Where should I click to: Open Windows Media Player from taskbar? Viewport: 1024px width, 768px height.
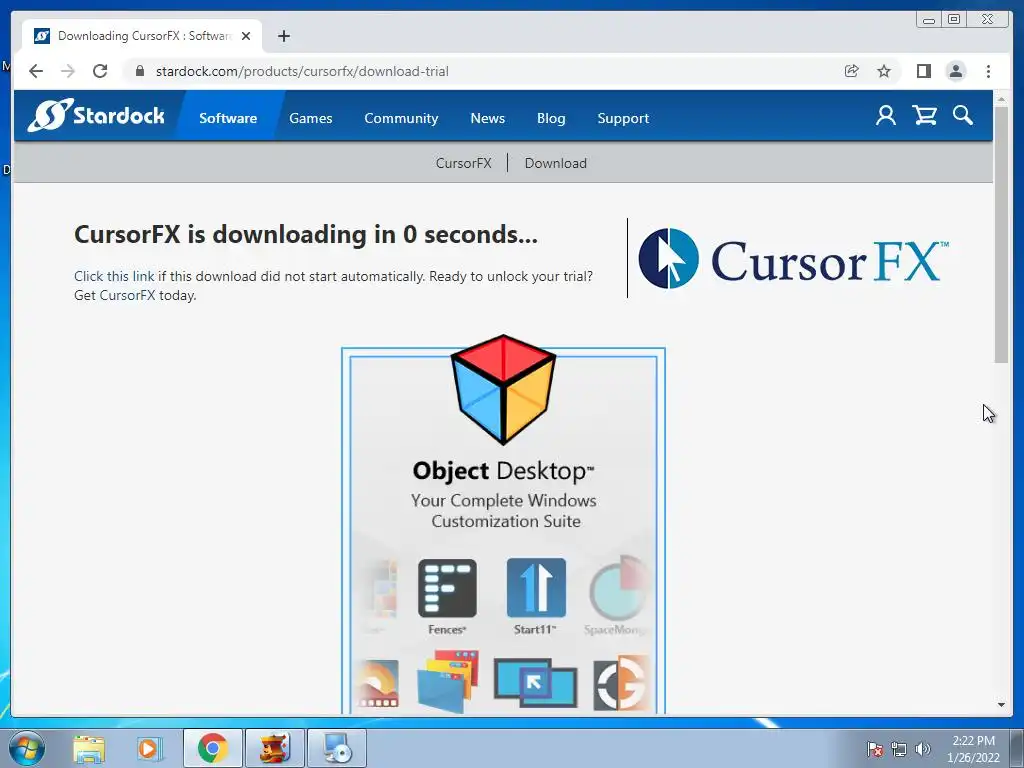(150, 748)
